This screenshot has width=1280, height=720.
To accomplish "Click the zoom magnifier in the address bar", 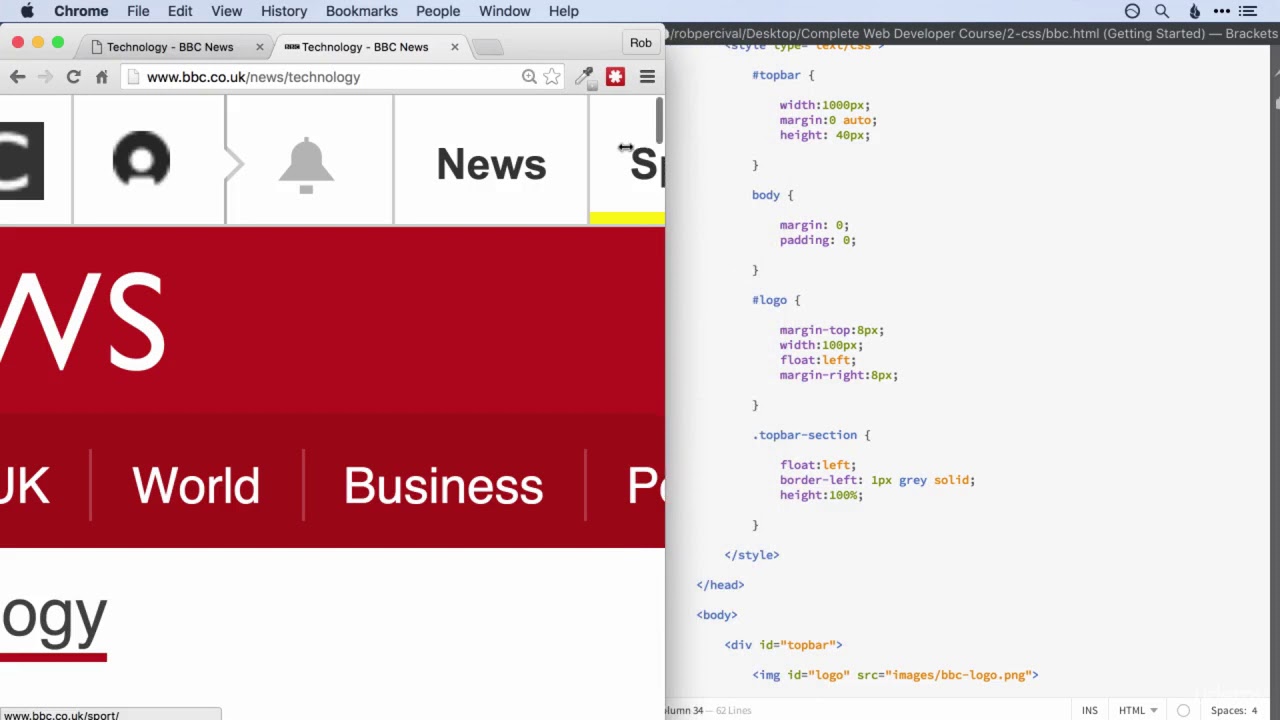I will point(529,77).
